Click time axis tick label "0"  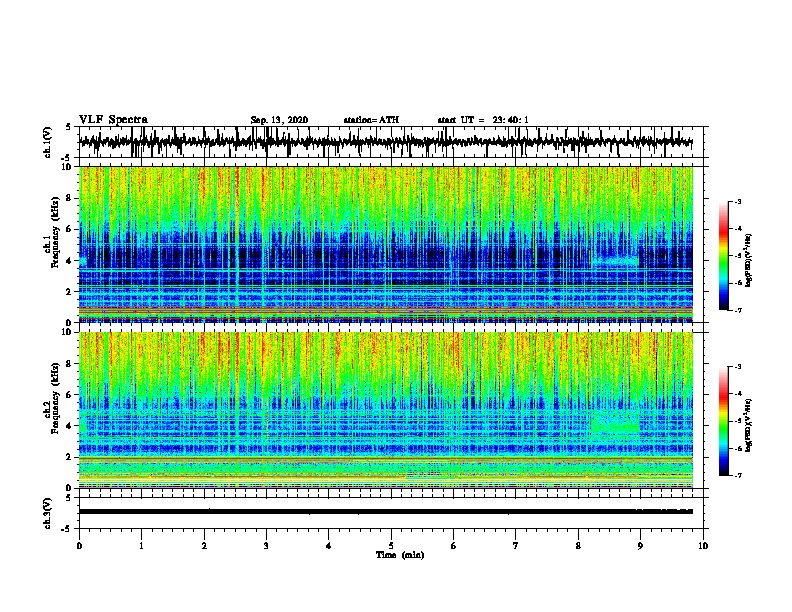pyautogui.click(x=79, y=546)
